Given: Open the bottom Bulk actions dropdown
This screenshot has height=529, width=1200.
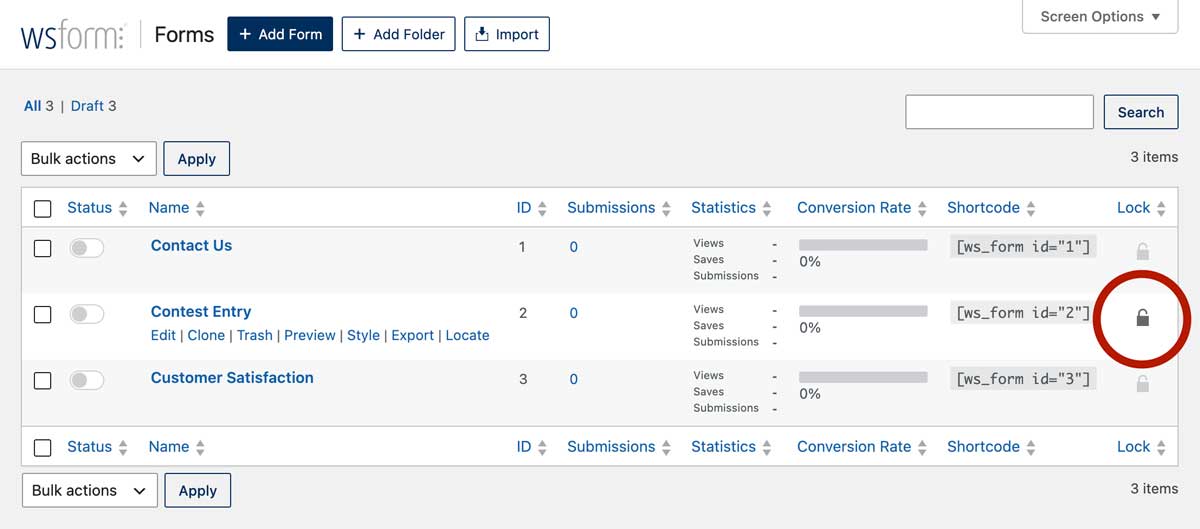Looking at the screenshot, I should [89, 490].
